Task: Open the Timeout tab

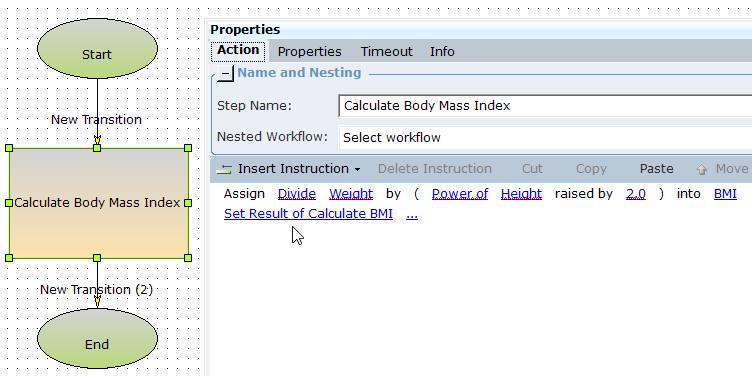Action: [x=387, y=51]
